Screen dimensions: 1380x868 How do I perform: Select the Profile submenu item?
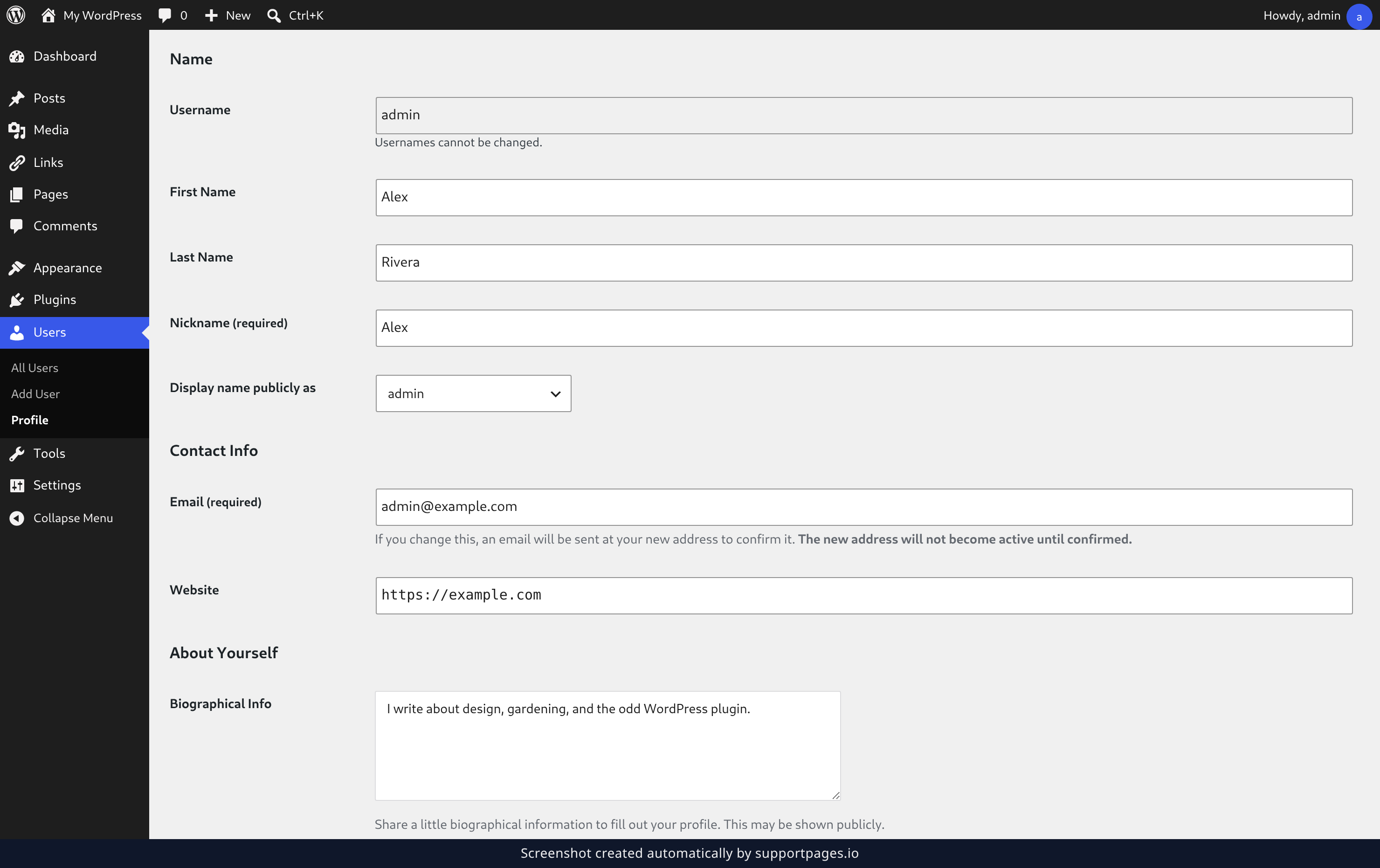(30, 420)
